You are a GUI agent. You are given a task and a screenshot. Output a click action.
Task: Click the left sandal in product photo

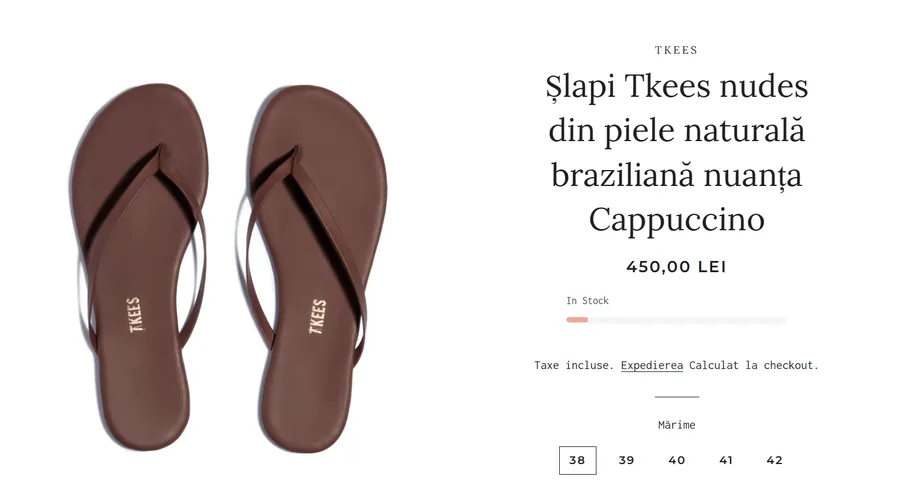pos(139,267)
